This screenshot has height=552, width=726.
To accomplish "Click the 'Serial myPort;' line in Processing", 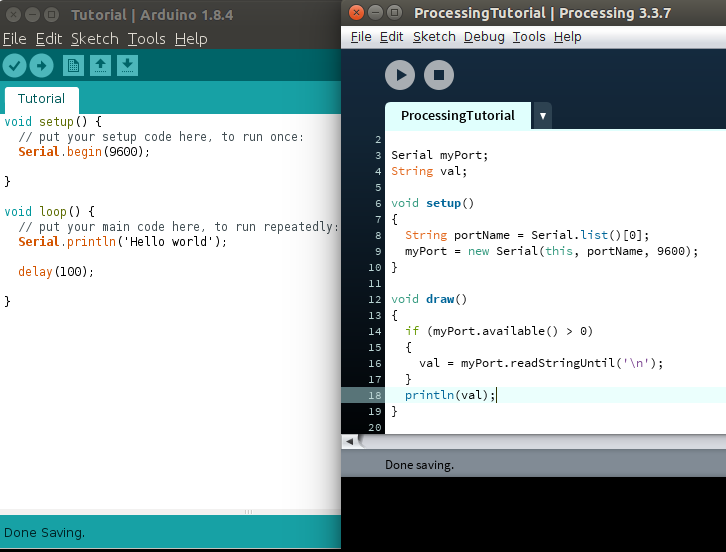I will (x=439, y=155).
